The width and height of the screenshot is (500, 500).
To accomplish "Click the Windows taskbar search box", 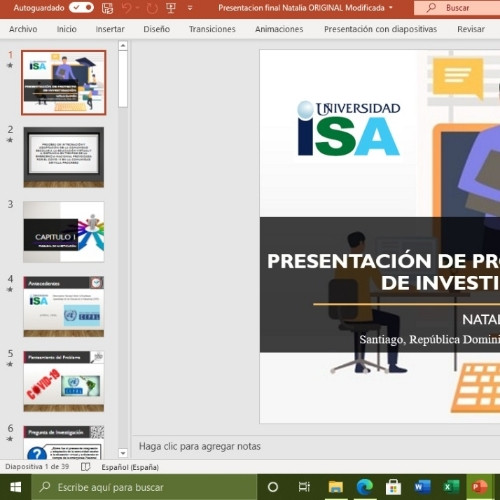I will tap(144, 487).
